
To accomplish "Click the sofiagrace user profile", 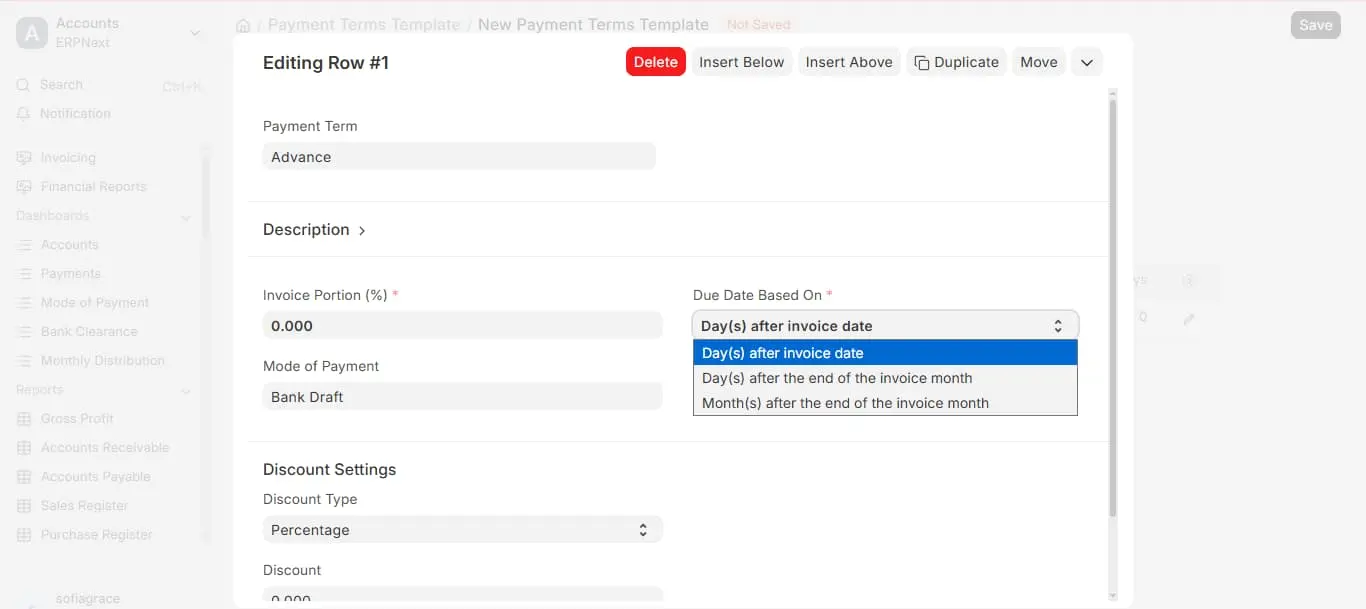I will 88,598.
